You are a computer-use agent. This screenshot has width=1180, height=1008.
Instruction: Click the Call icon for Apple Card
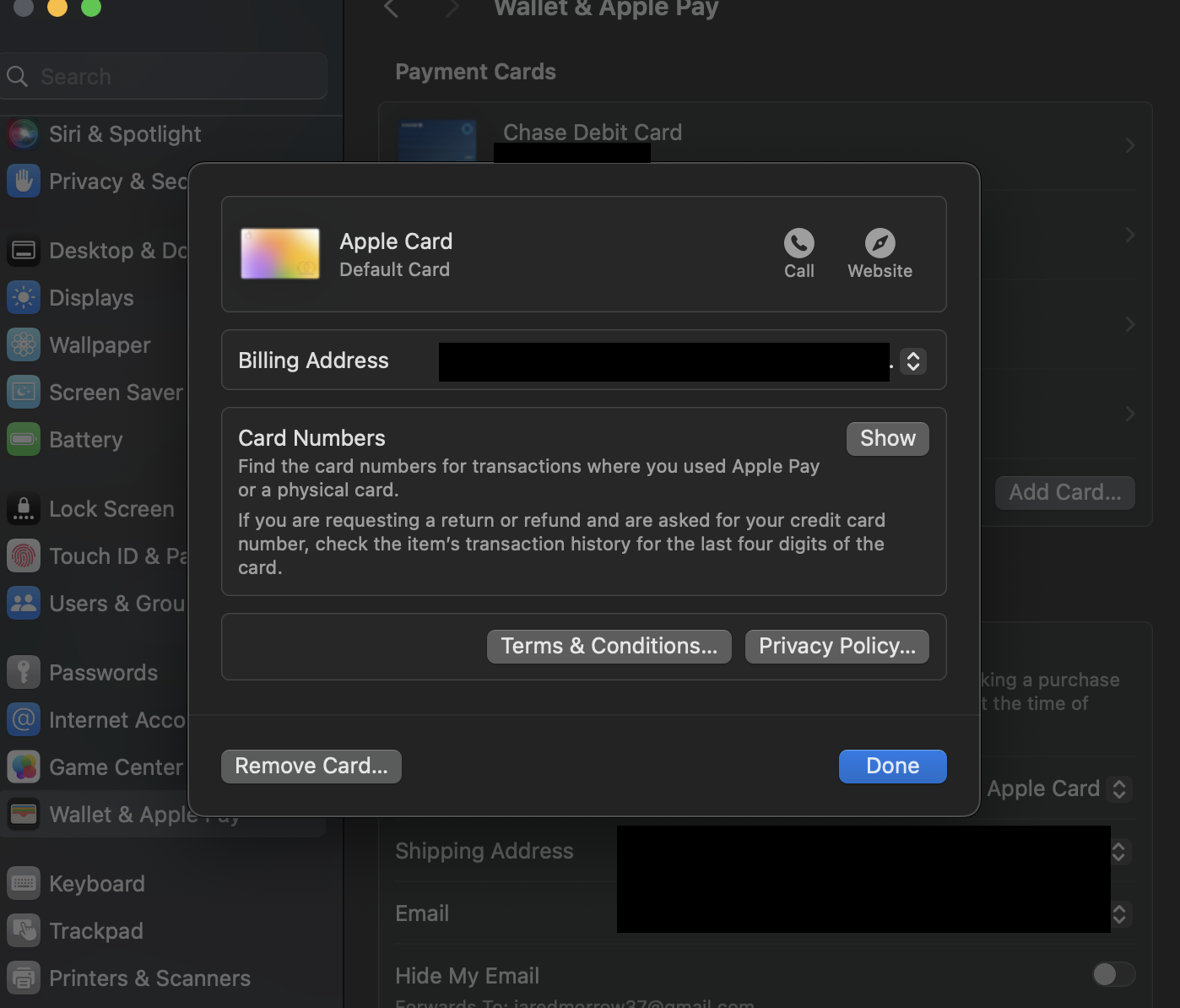click(798, 244)
